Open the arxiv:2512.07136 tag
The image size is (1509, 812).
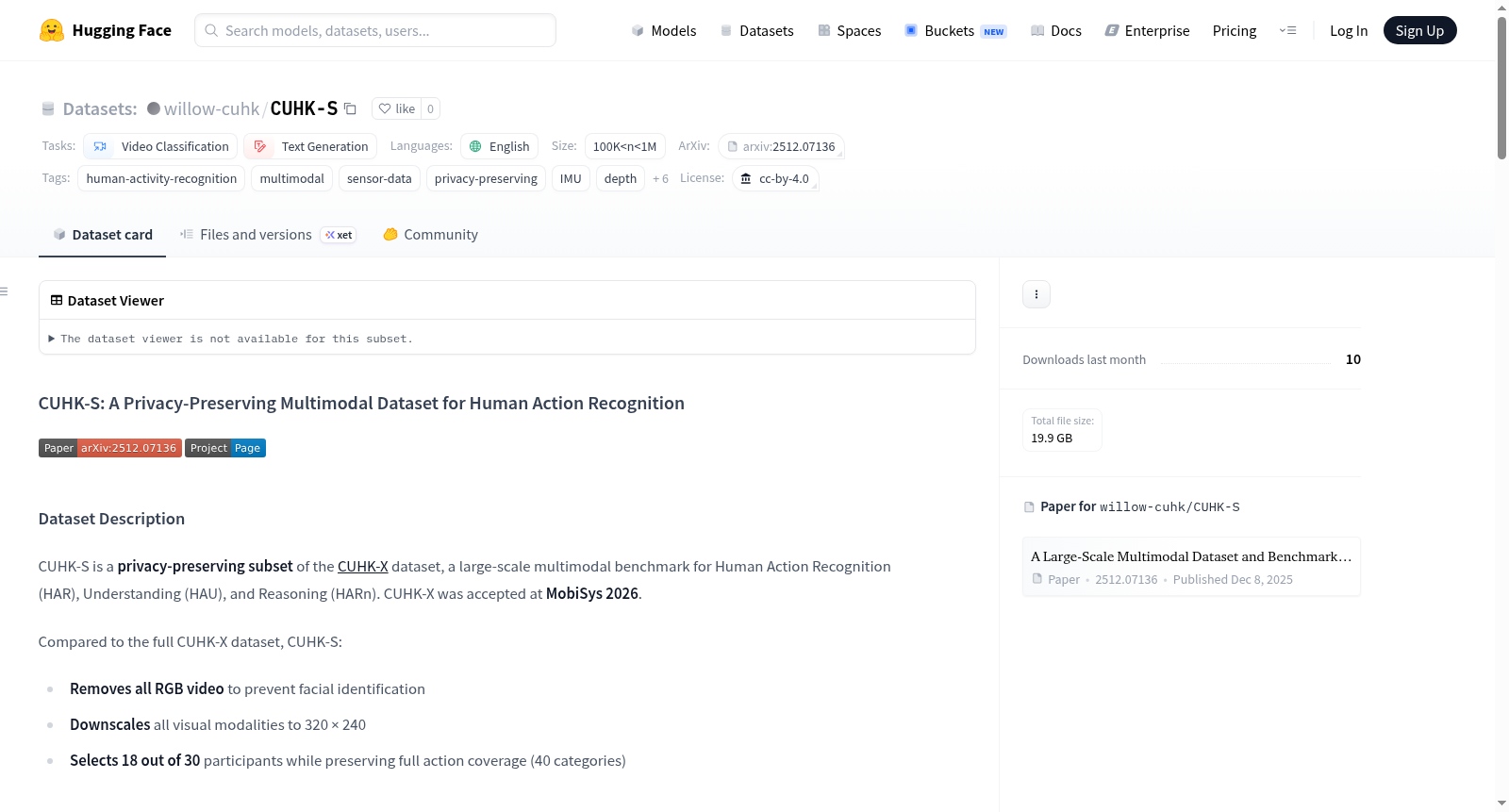tap(781, 146)
